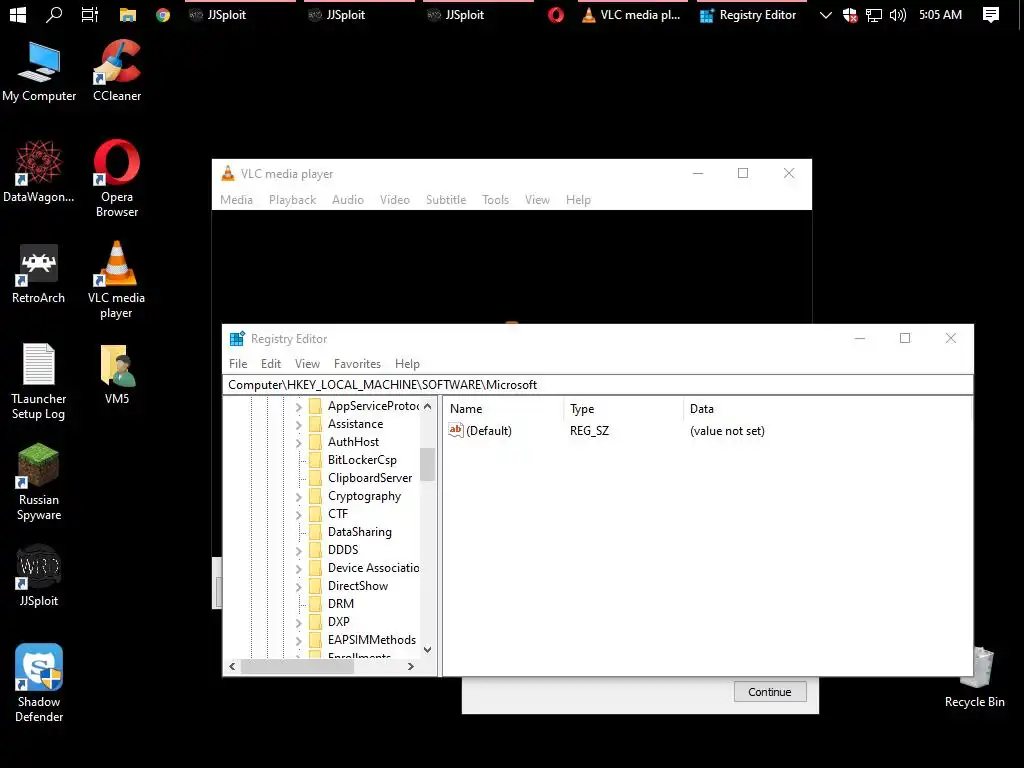Open Task View from taskbar
Screen dimensions: 1024x768
[90, 14]
